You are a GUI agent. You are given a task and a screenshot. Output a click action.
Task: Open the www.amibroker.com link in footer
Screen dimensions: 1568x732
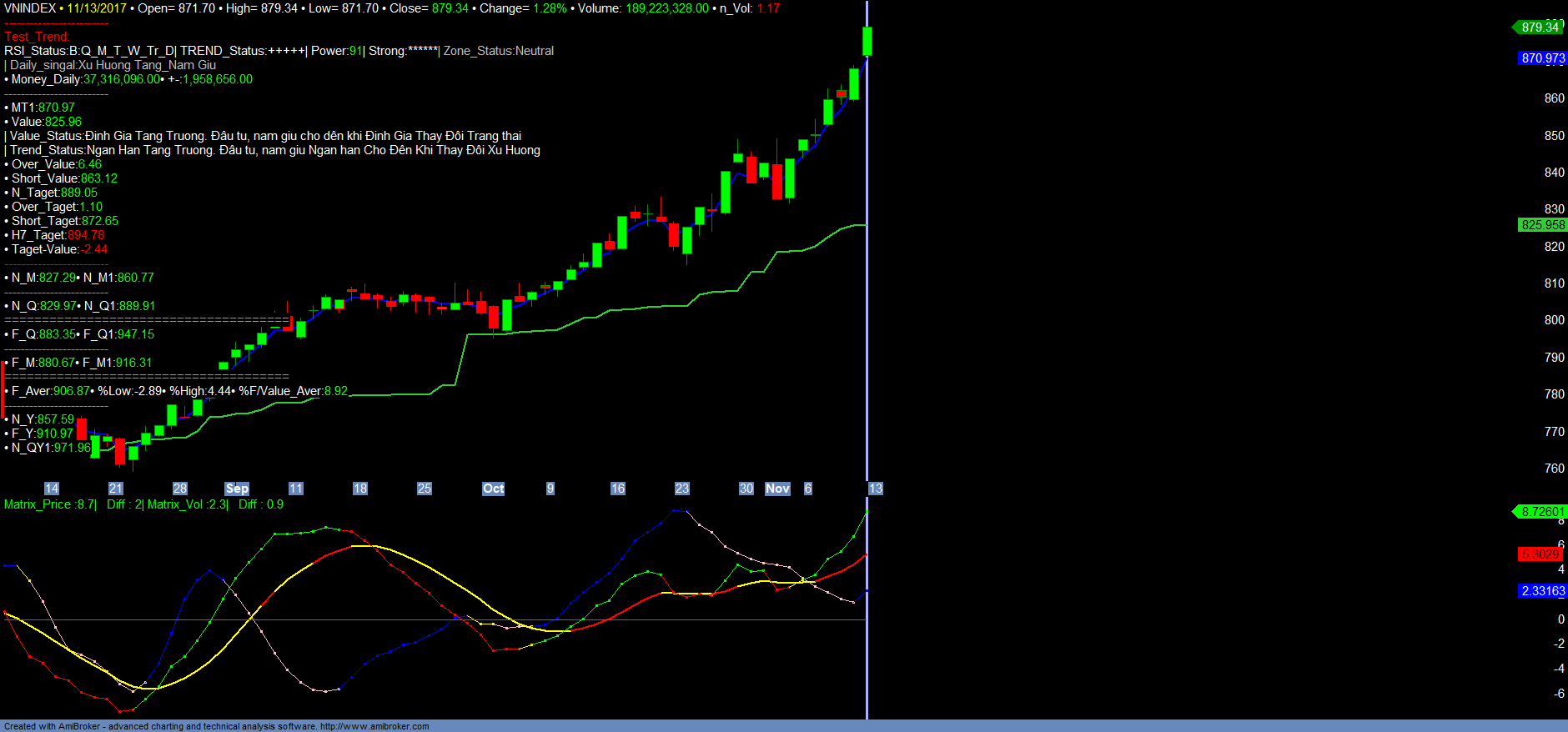pos(374,726)
